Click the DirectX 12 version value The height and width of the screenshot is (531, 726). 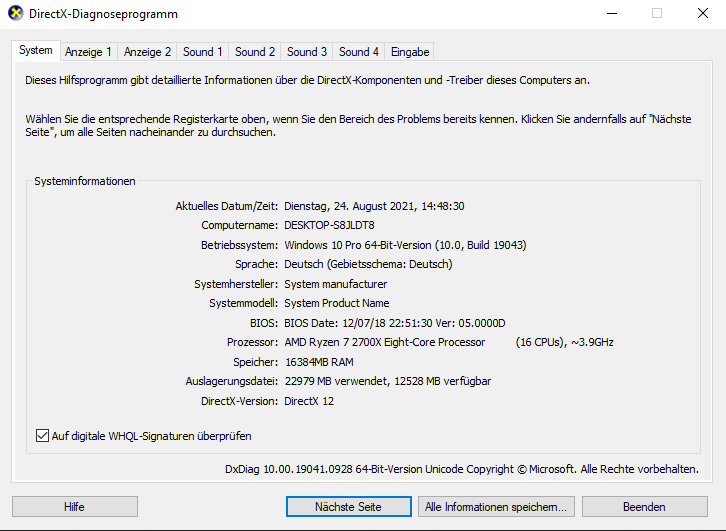click(309, 401)
